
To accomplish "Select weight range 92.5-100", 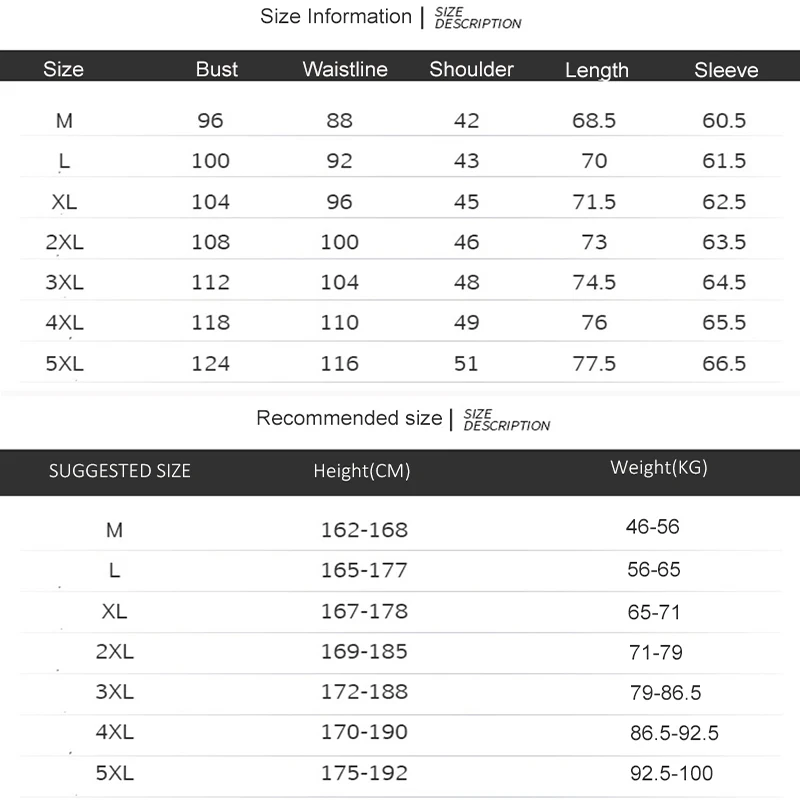I will pyautogui.click(x=671, y=774).
